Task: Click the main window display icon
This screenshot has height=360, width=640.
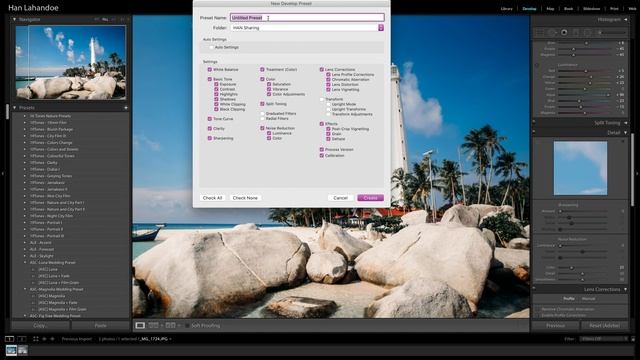Action: (x=9, y=339)
